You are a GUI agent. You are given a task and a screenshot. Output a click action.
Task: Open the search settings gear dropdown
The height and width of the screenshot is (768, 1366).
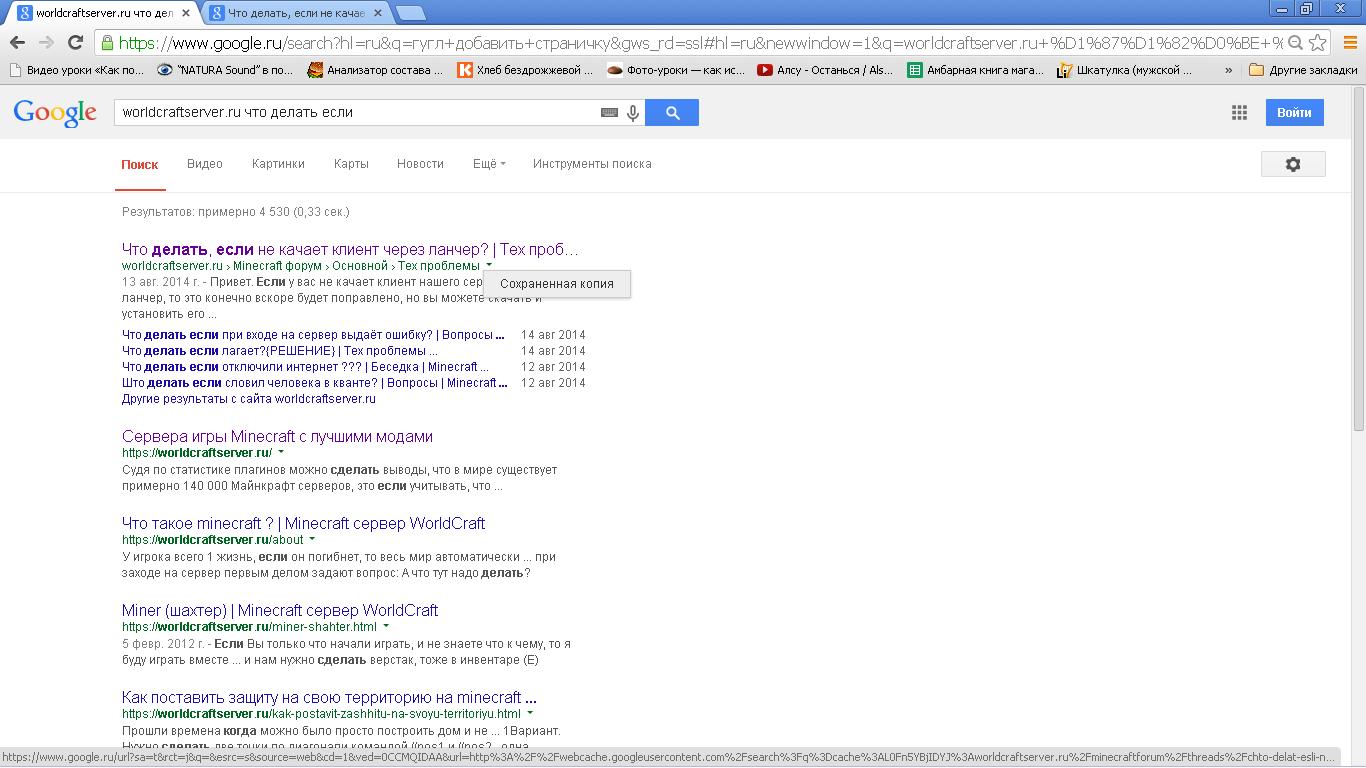coord(1293,164)
